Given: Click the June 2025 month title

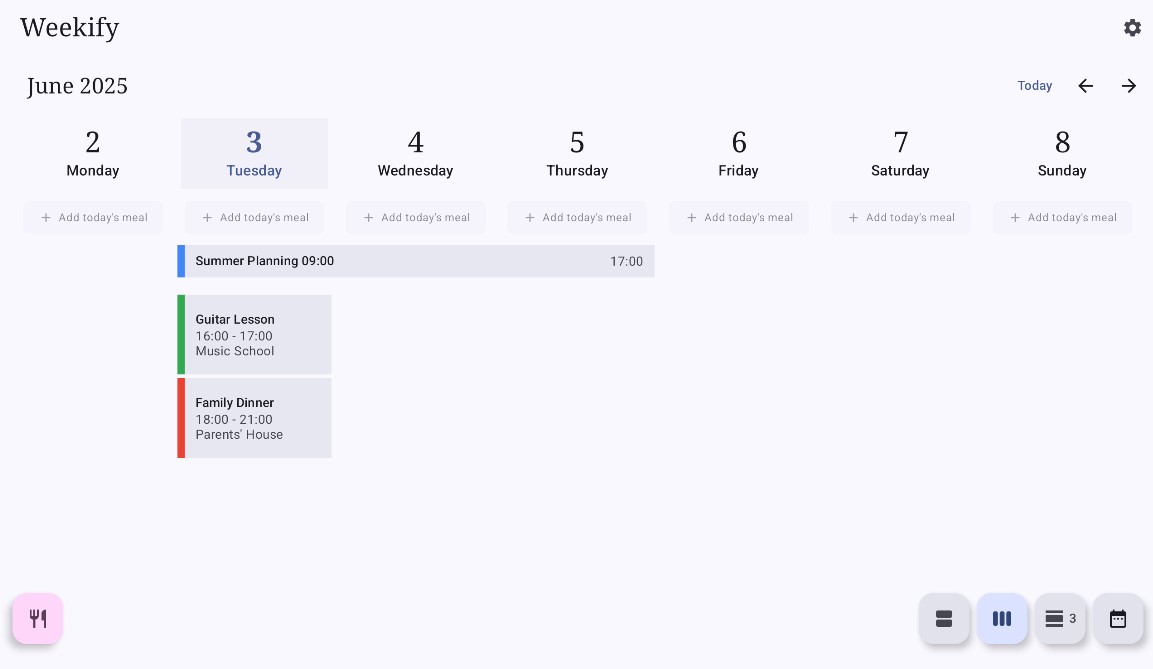Looking at the screenshot, I should [77, 86].
